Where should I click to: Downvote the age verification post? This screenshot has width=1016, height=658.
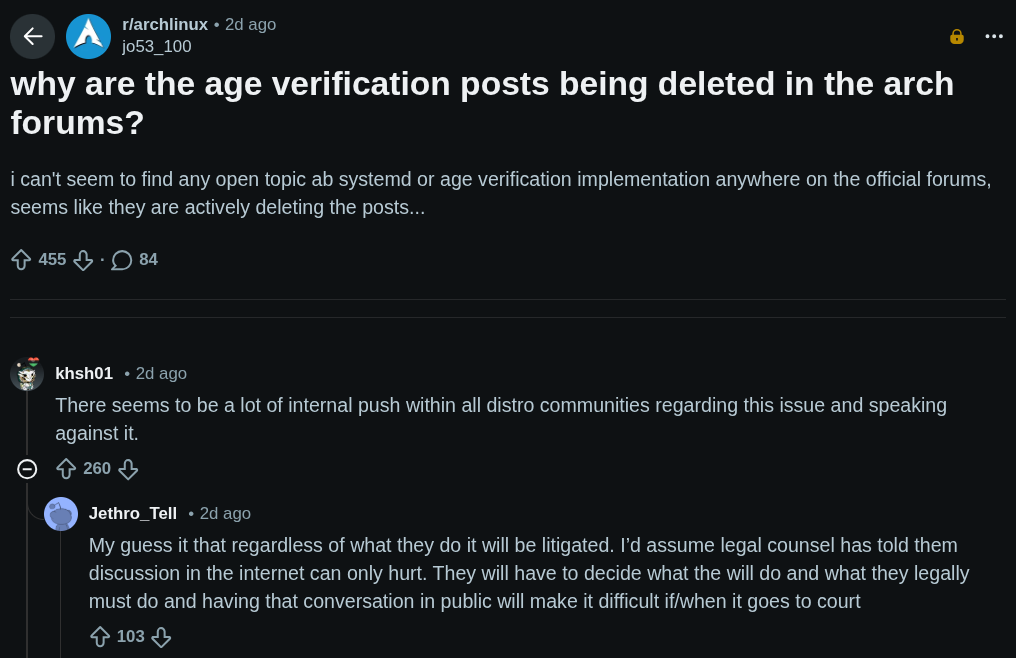tap(83, 259)
